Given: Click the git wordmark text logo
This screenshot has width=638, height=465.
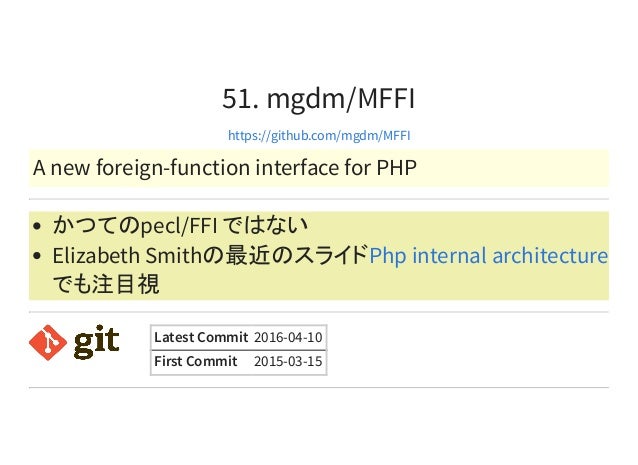Looking at the screenshot, I should 96,342.
